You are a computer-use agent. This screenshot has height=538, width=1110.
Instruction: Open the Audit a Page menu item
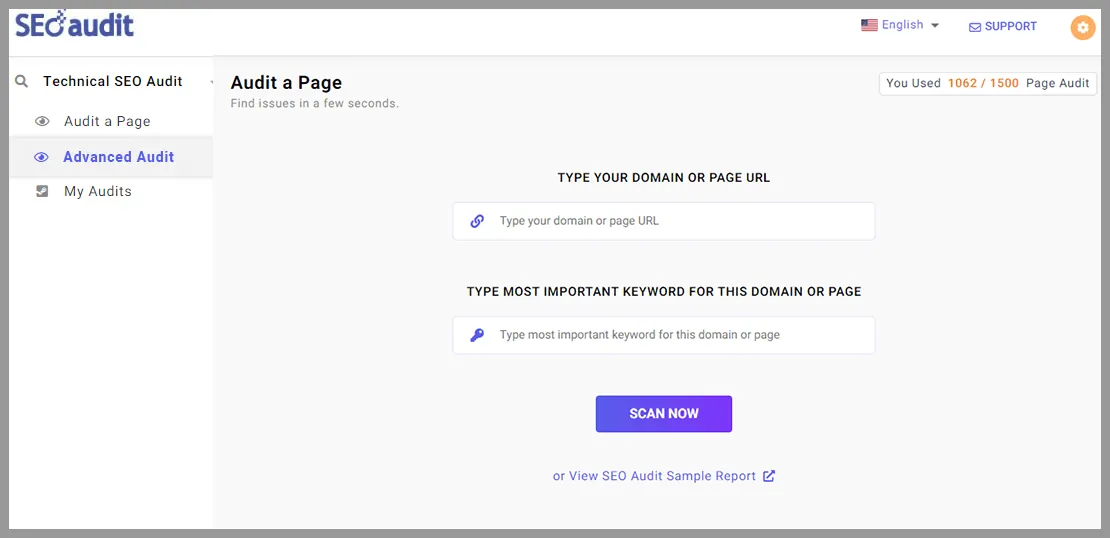107,121
